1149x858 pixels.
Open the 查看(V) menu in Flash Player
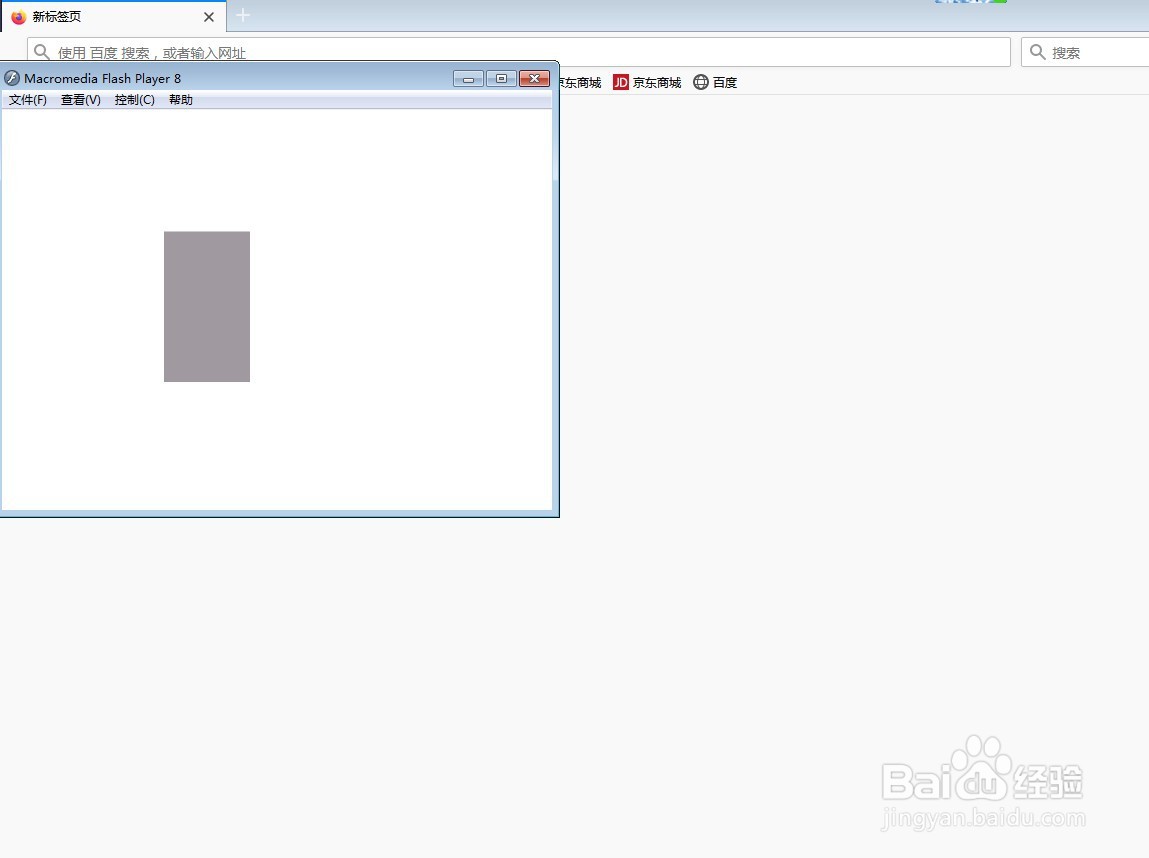[81, 100]
